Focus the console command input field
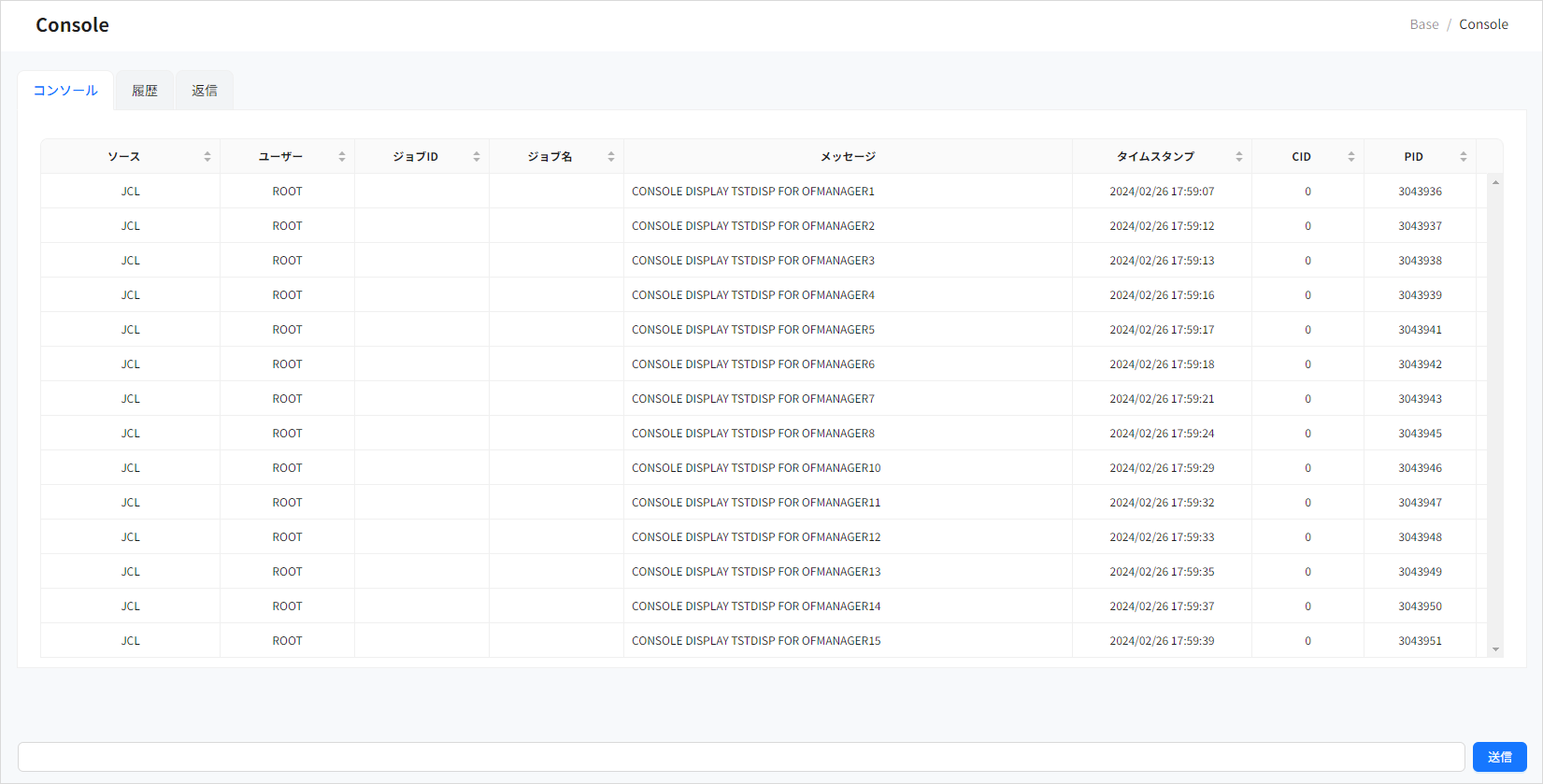The width and height of the screenshot is (1543, 784). coord(740,757)
